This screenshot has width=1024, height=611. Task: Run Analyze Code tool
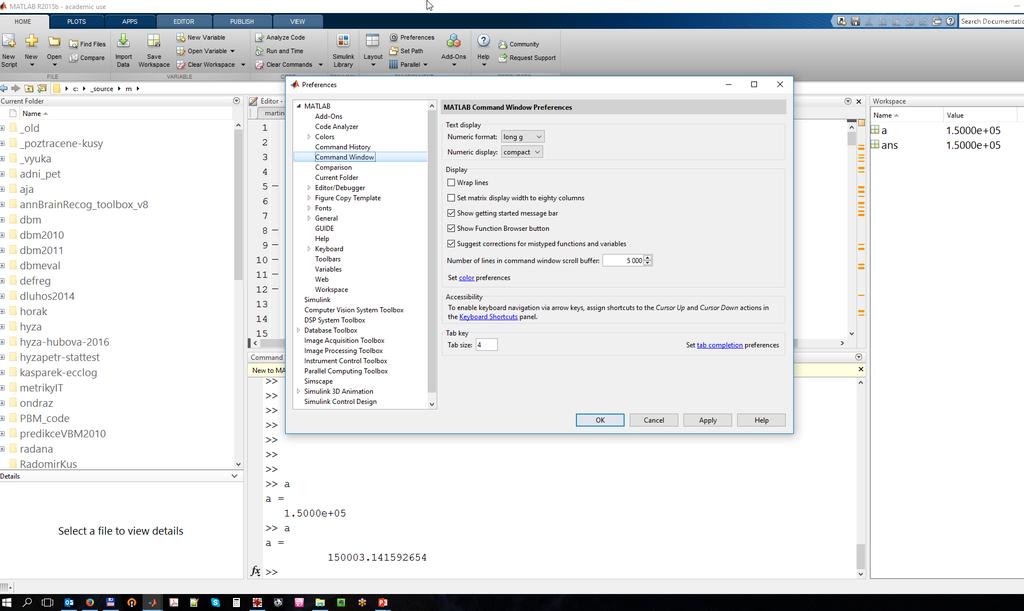(x=280, y=37)
